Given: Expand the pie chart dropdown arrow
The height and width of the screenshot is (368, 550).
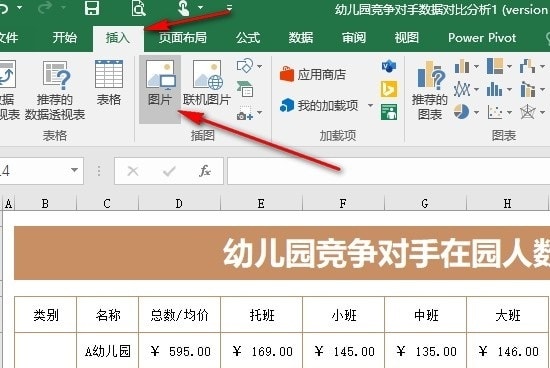Looking at the screenshot, I should [476, 113].
